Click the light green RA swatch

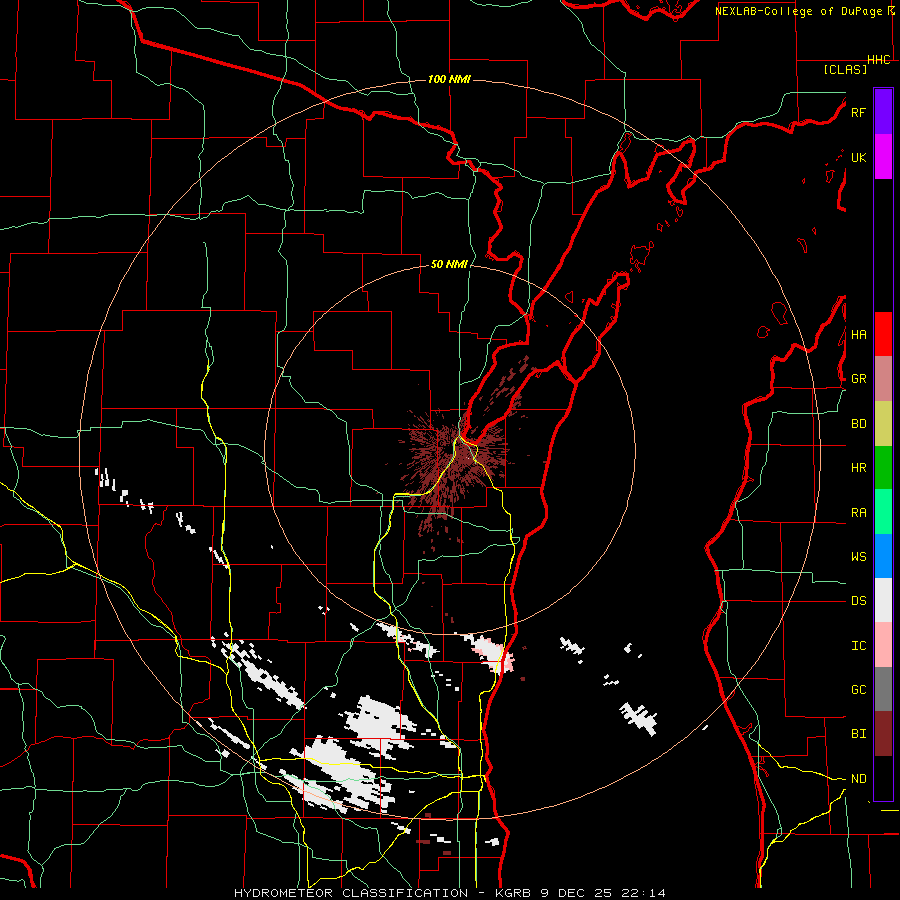pyautogui.click(x=883, y=512)
